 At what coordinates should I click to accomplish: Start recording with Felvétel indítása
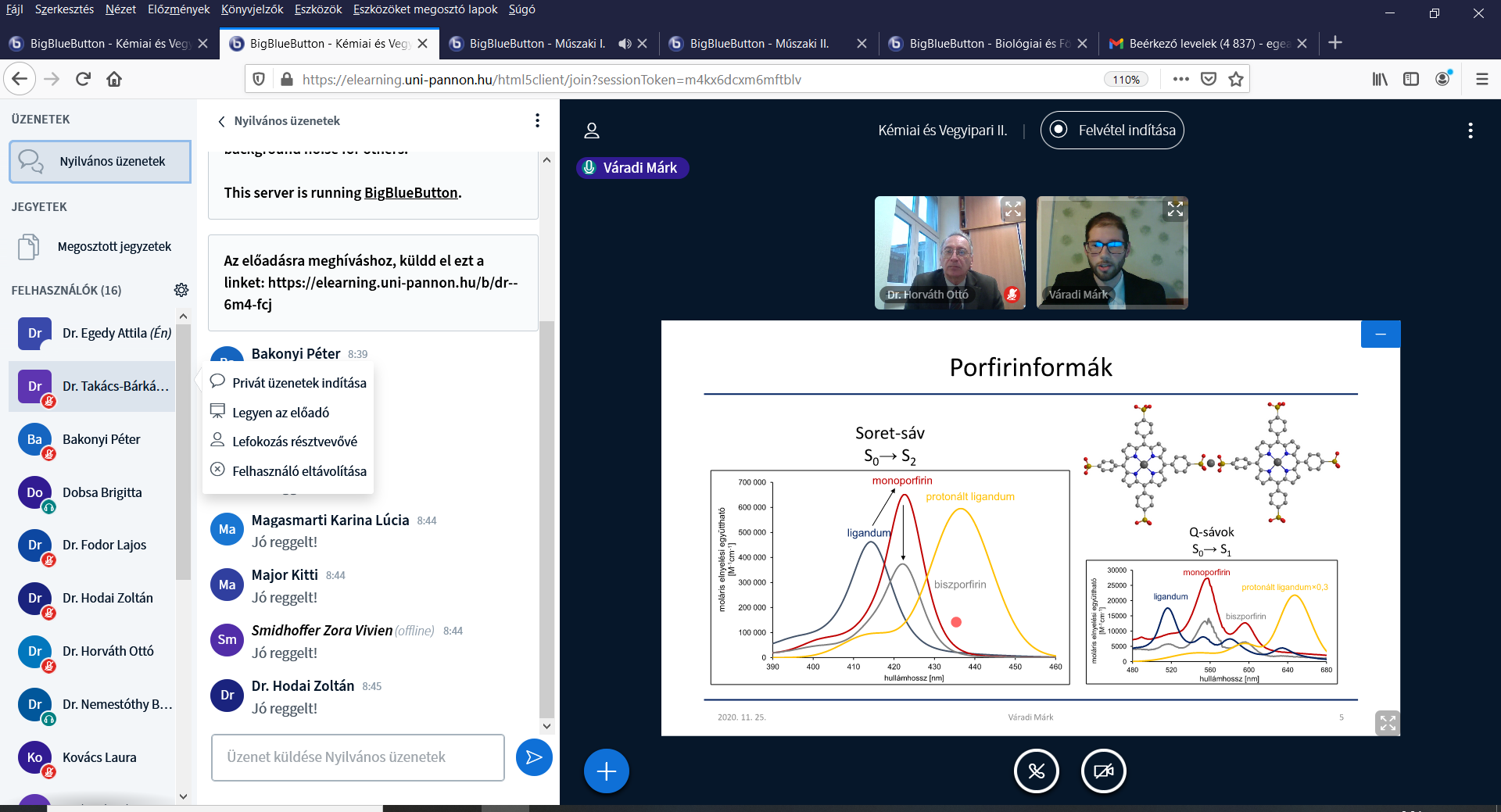(1112, 131)
